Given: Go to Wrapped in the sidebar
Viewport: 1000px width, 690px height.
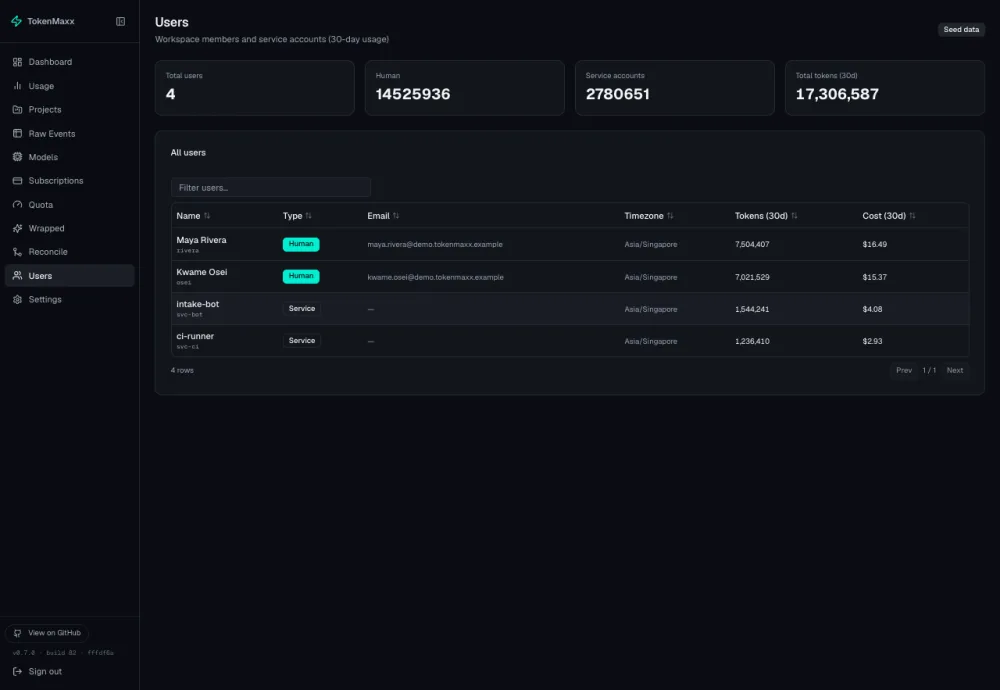Looking at the screenshot, I should (70, 228).
